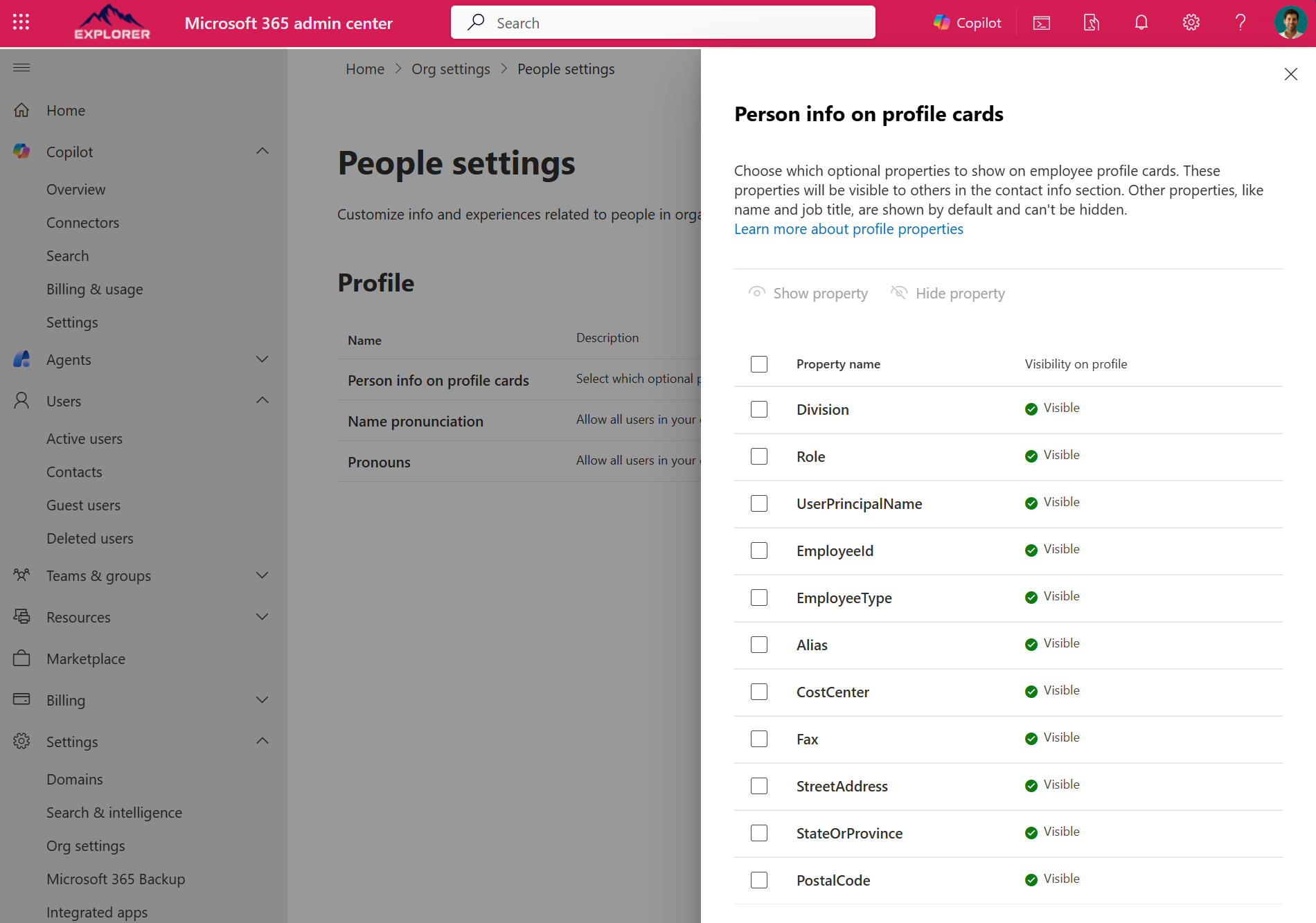Open Copilot from the top bar
Screen dimensions: 1316x923
(967, 22)
